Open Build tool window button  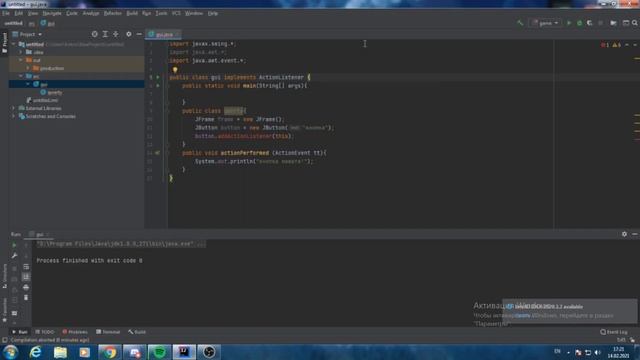137,332
